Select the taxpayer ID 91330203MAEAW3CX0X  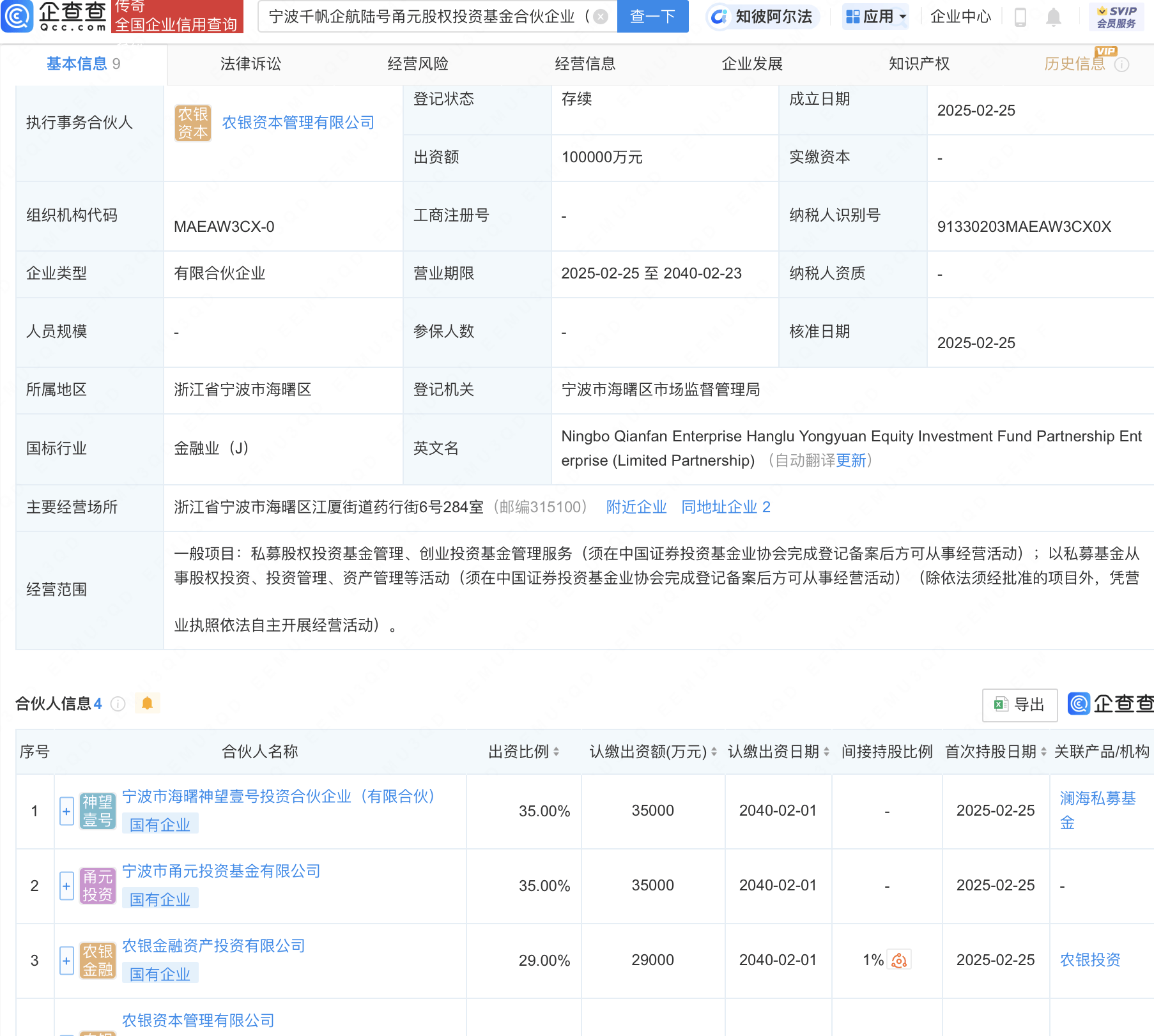[1024, 227]
